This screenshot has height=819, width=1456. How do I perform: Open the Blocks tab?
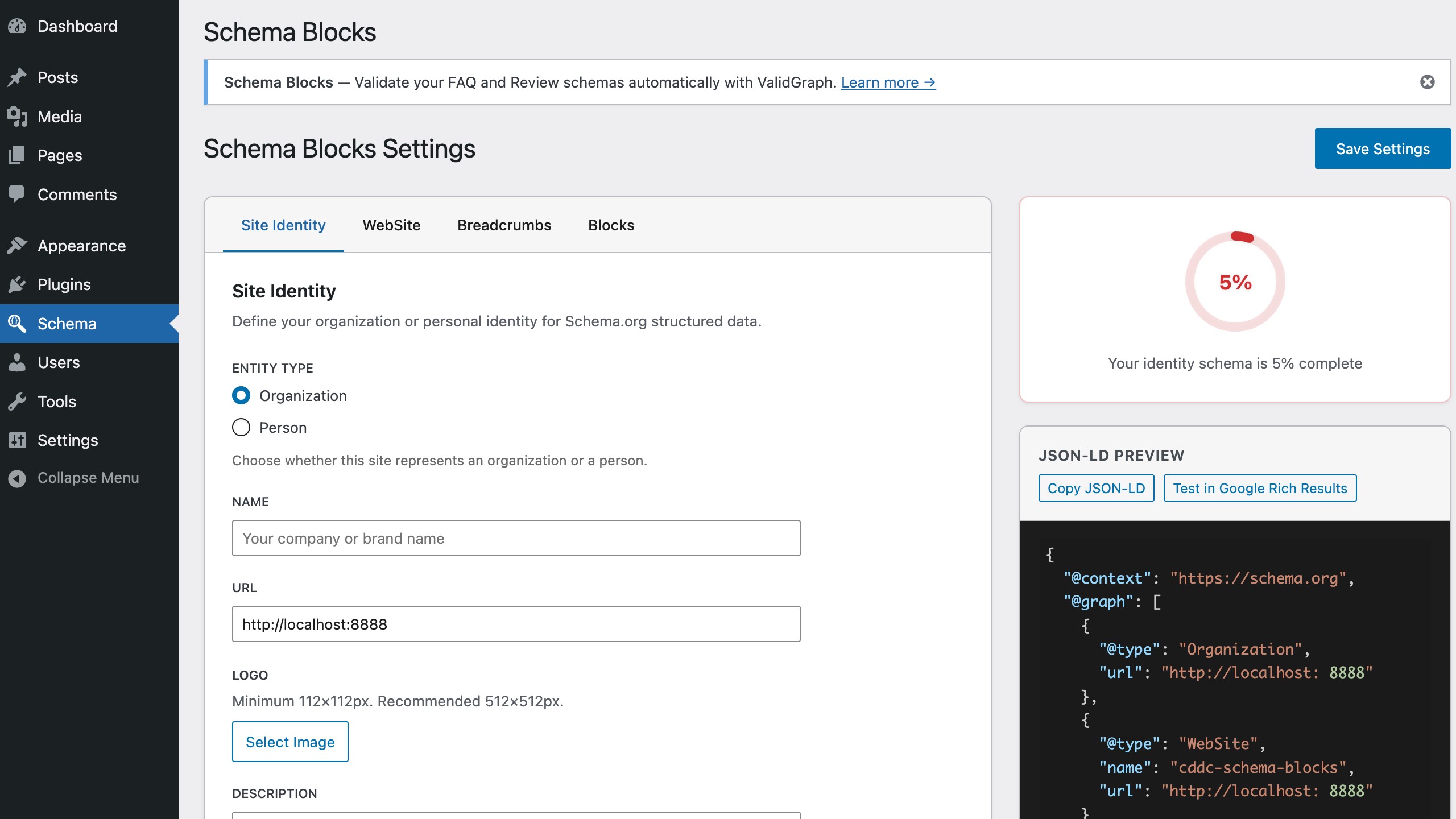[x=611, y=225]
